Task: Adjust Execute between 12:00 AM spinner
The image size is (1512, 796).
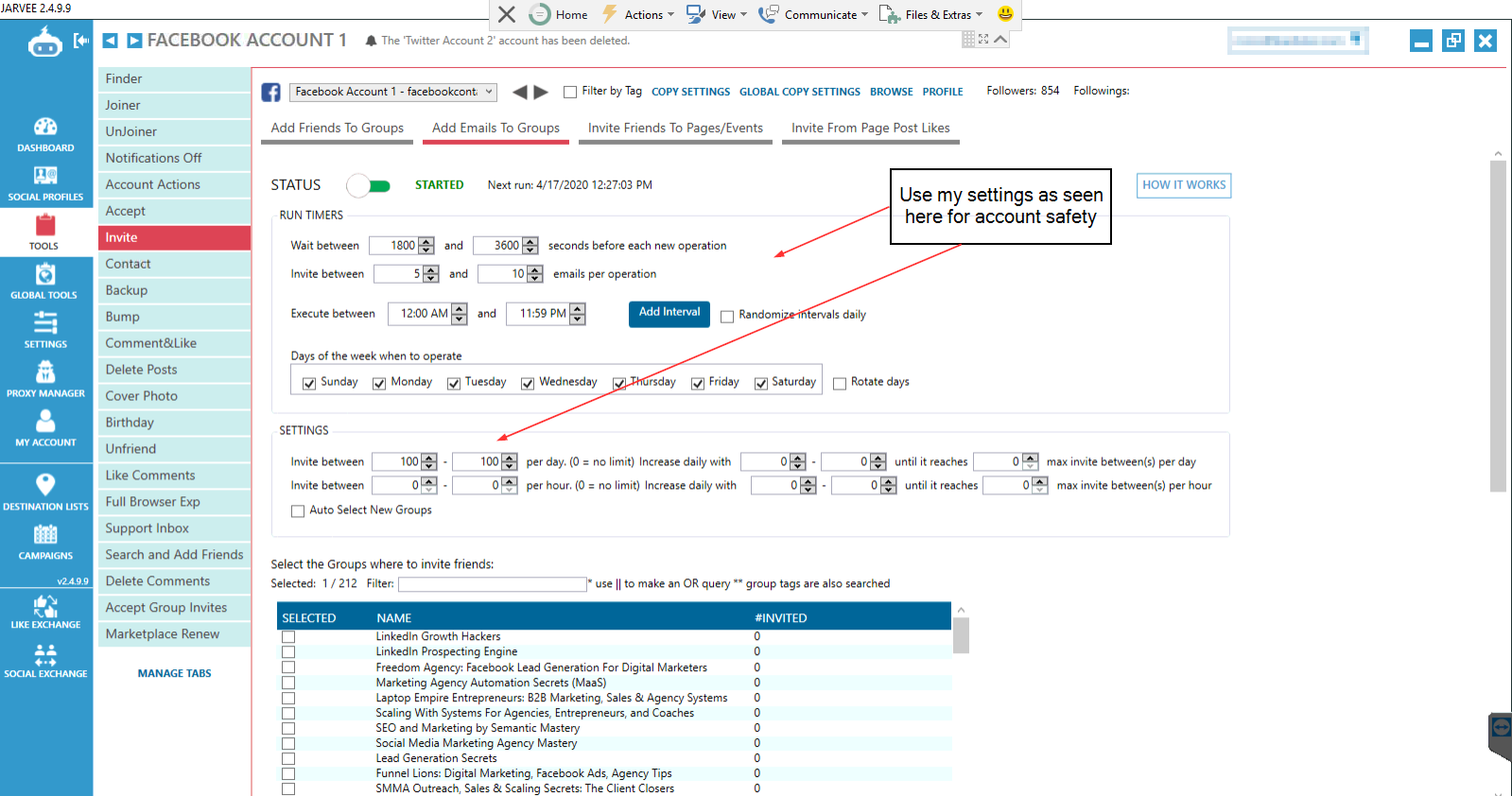Action: [x=460, y=314]
